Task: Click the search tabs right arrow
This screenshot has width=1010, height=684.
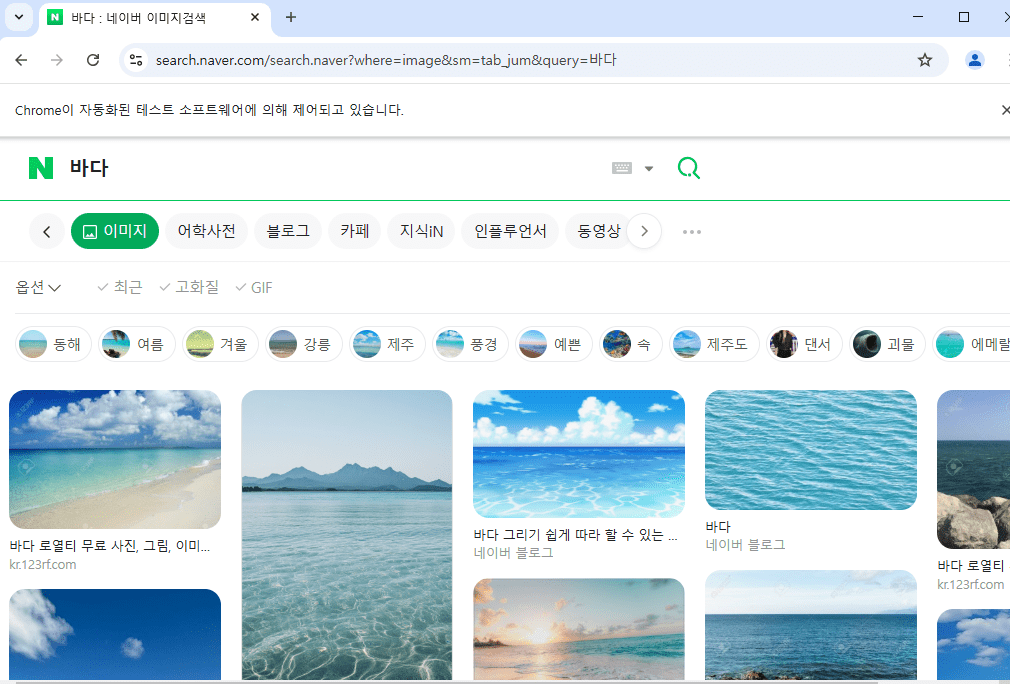Action: coord(644,231)
